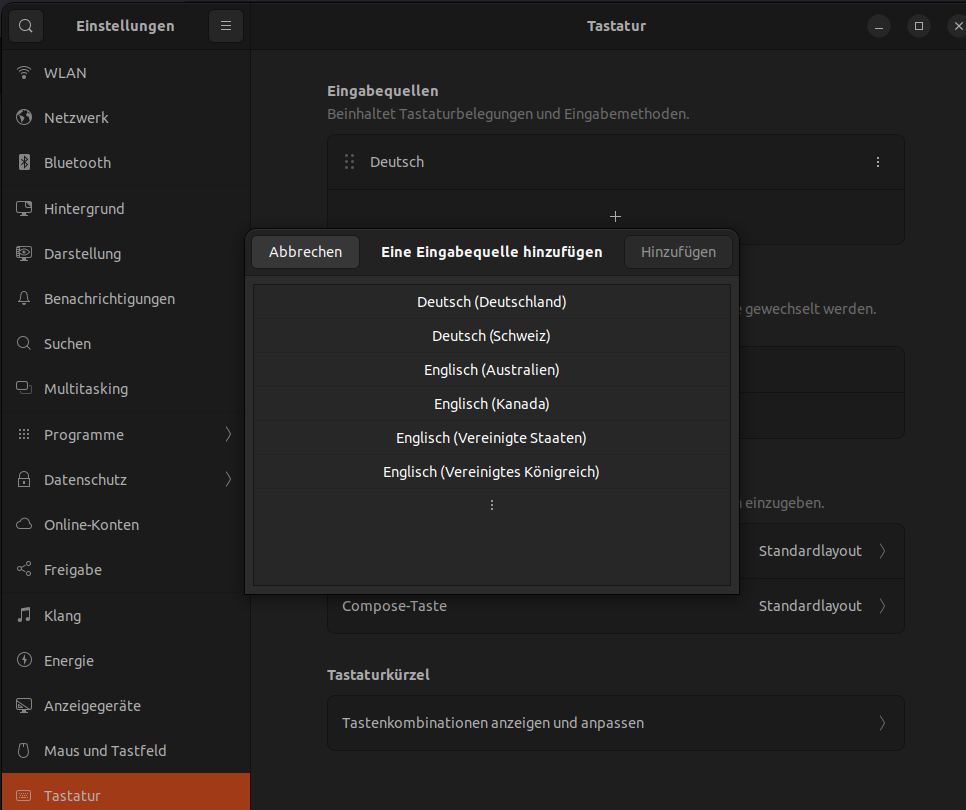
Task: Click the Abbrechen button
Action: (x=305, y=252)
